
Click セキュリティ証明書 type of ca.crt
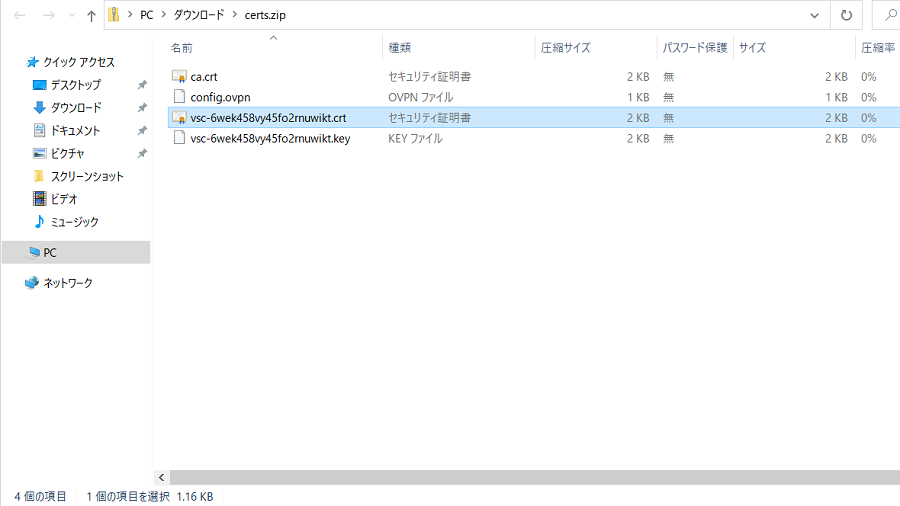coord(429,77)
